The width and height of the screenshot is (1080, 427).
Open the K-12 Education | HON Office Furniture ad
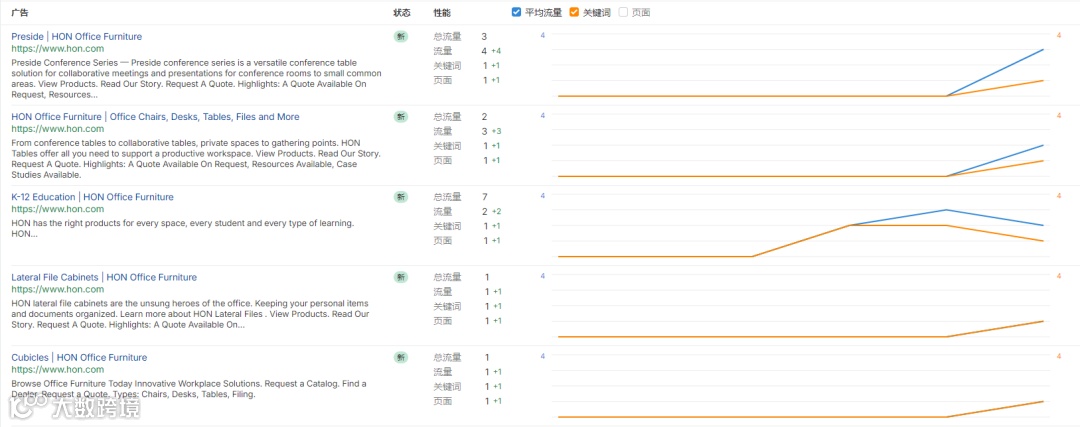click(92, 197)
